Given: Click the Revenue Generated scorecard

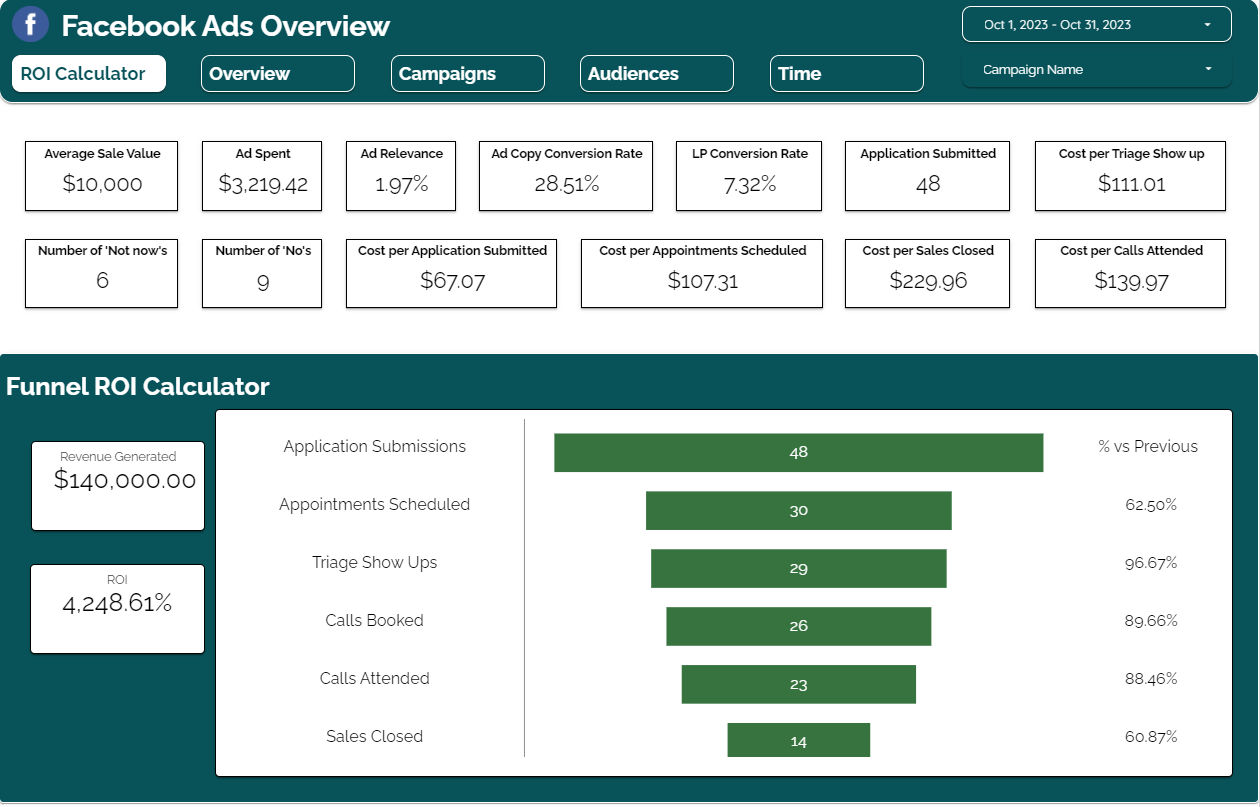Looking at the screenshot, I should point(118,486).
